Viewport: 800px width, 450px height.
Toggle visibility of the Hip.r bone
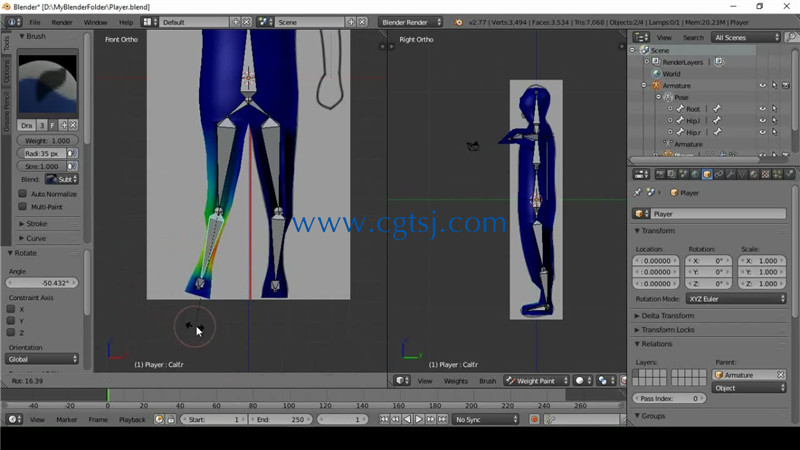click(x=762, y=132)
